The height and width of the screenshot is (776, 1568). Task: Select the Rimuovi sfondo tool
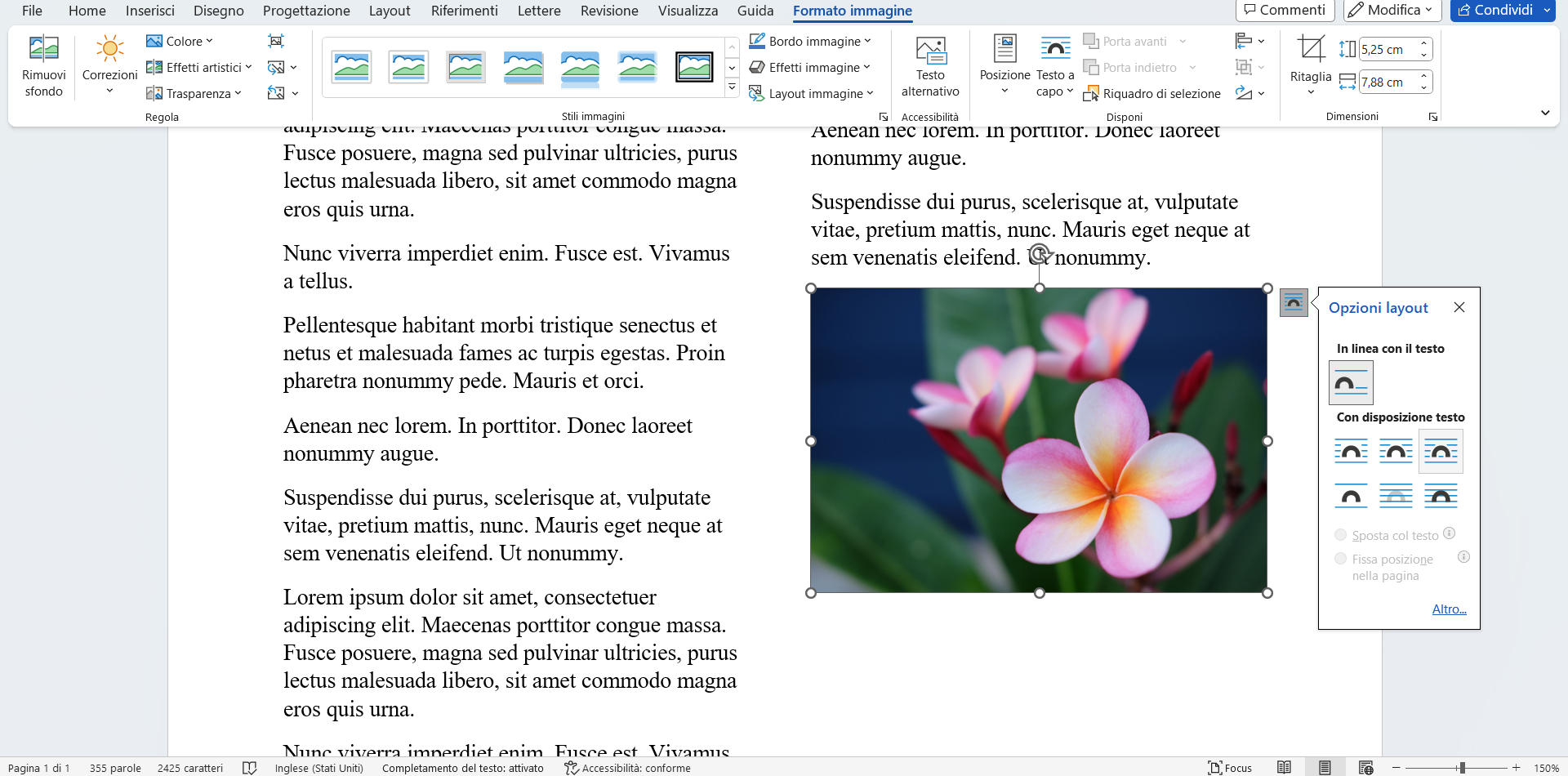(x=43, y=65)
